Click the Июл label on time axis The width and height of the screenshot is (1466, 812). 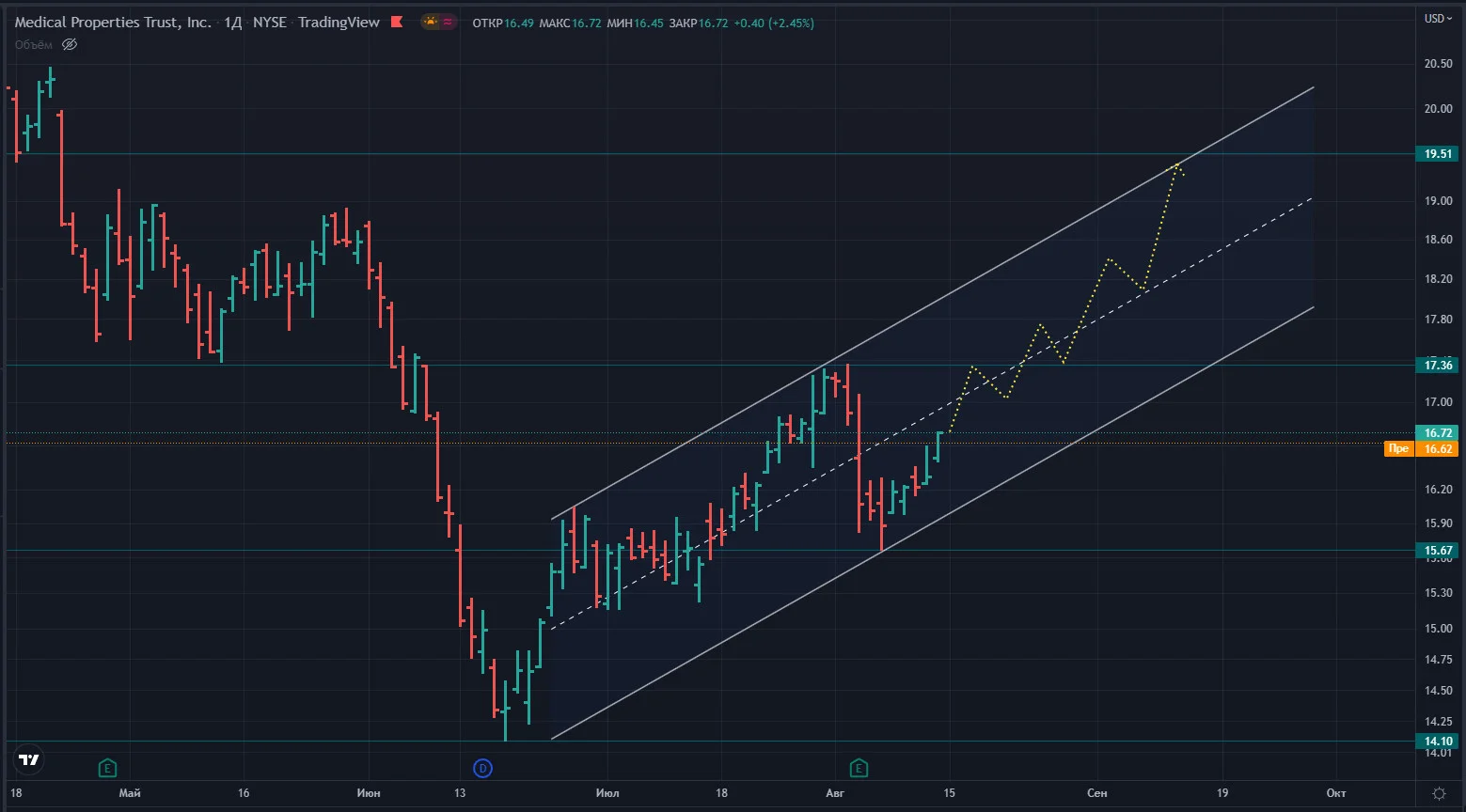607,793
